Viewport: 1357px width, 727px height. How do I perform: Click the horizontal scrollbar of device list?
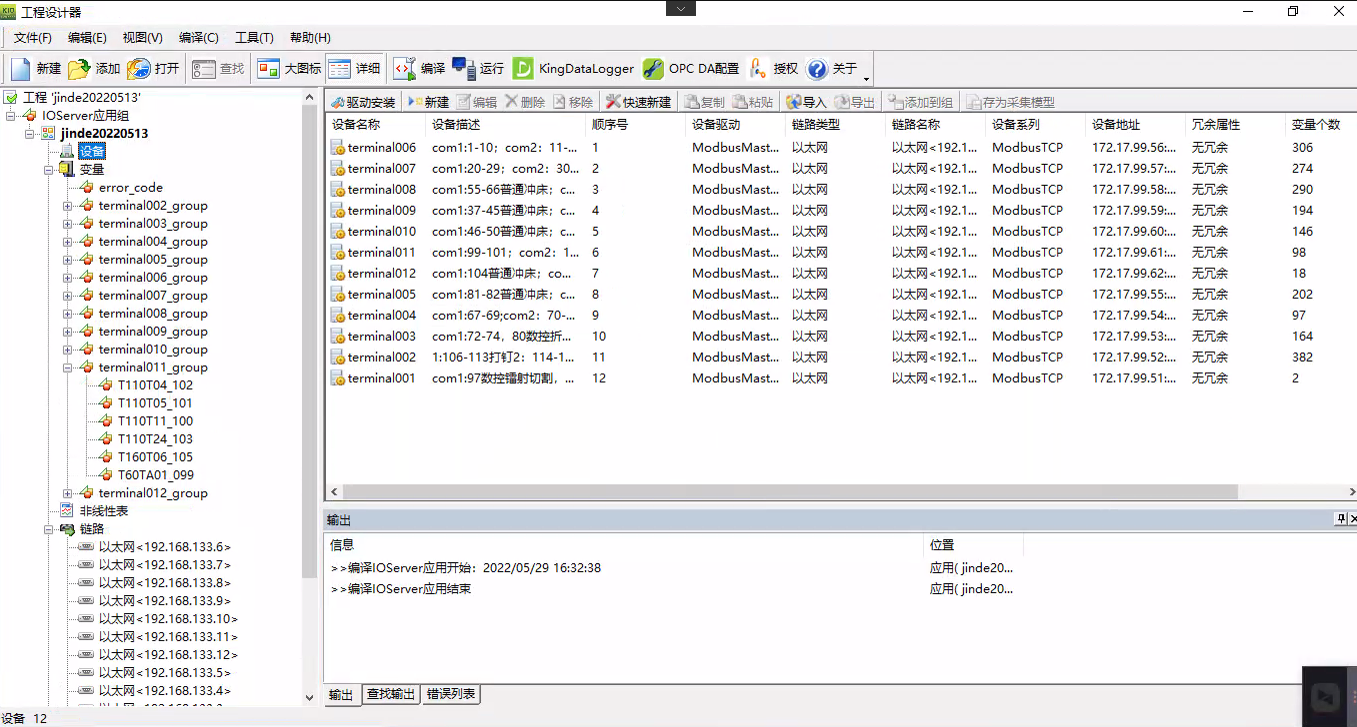(790, 492)
